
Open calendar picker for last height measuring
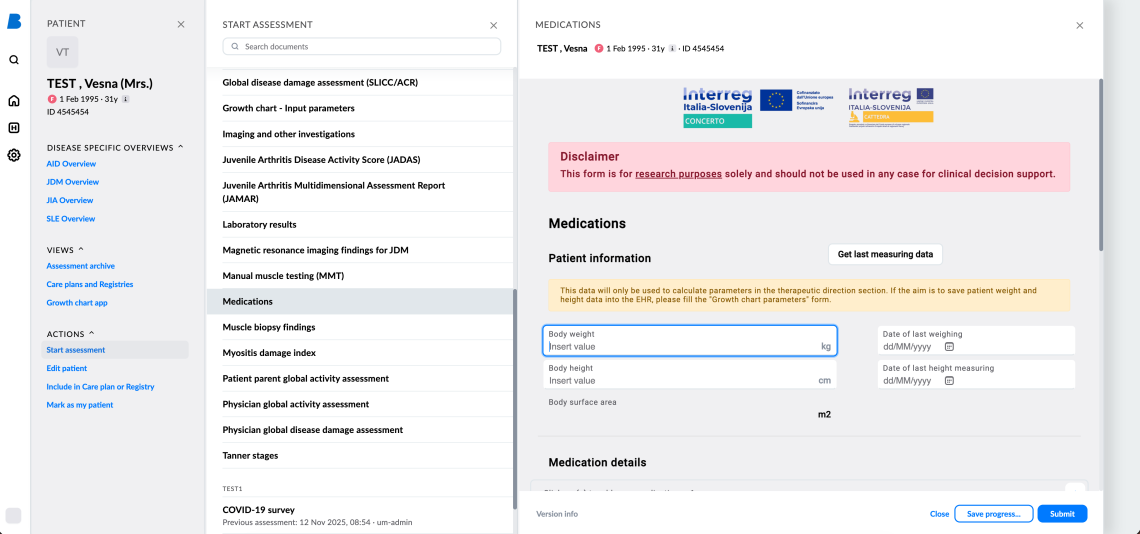(949, 380)
